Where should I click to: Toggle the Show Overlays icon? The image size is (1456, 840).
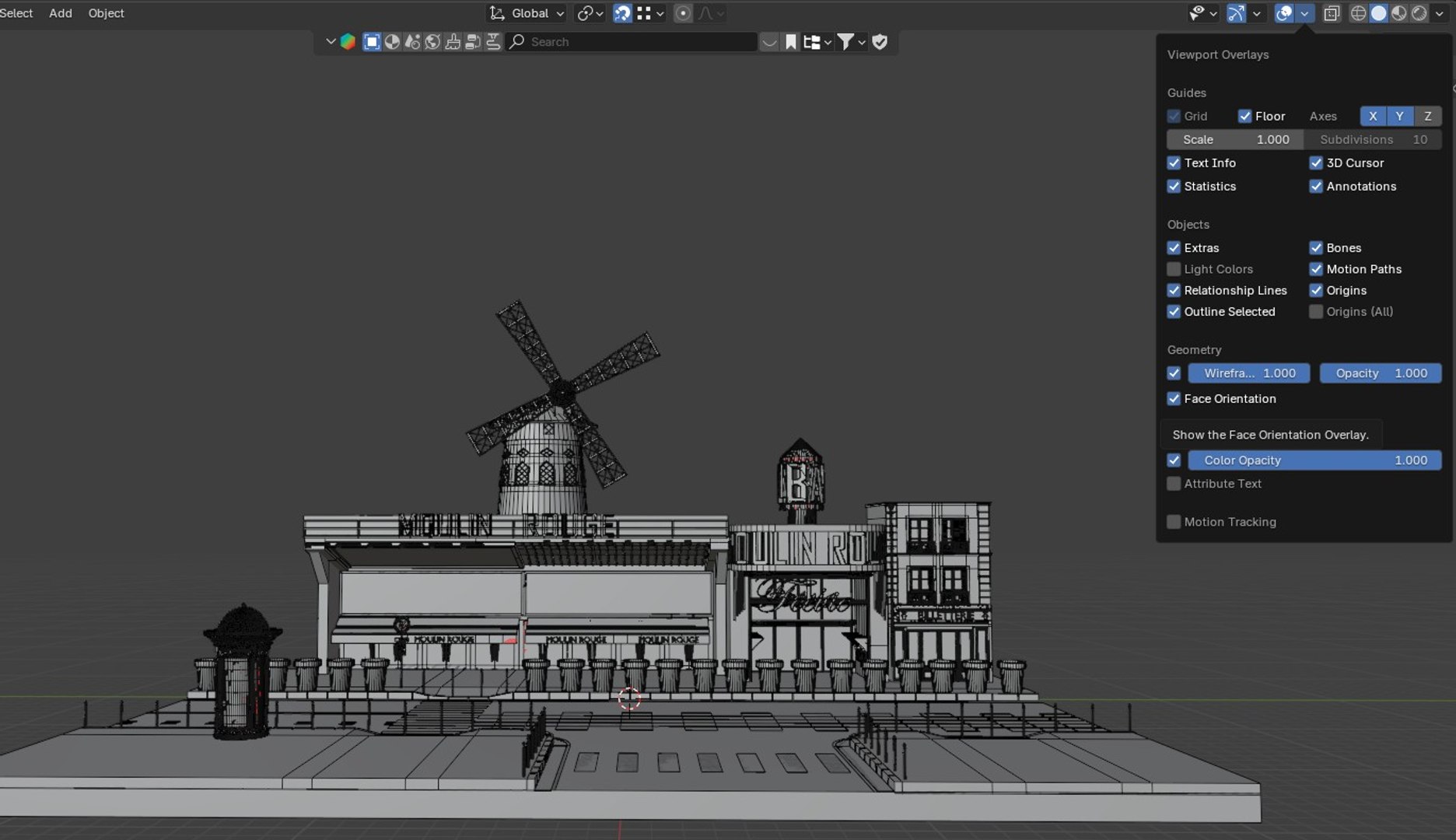pos(1284,13)
